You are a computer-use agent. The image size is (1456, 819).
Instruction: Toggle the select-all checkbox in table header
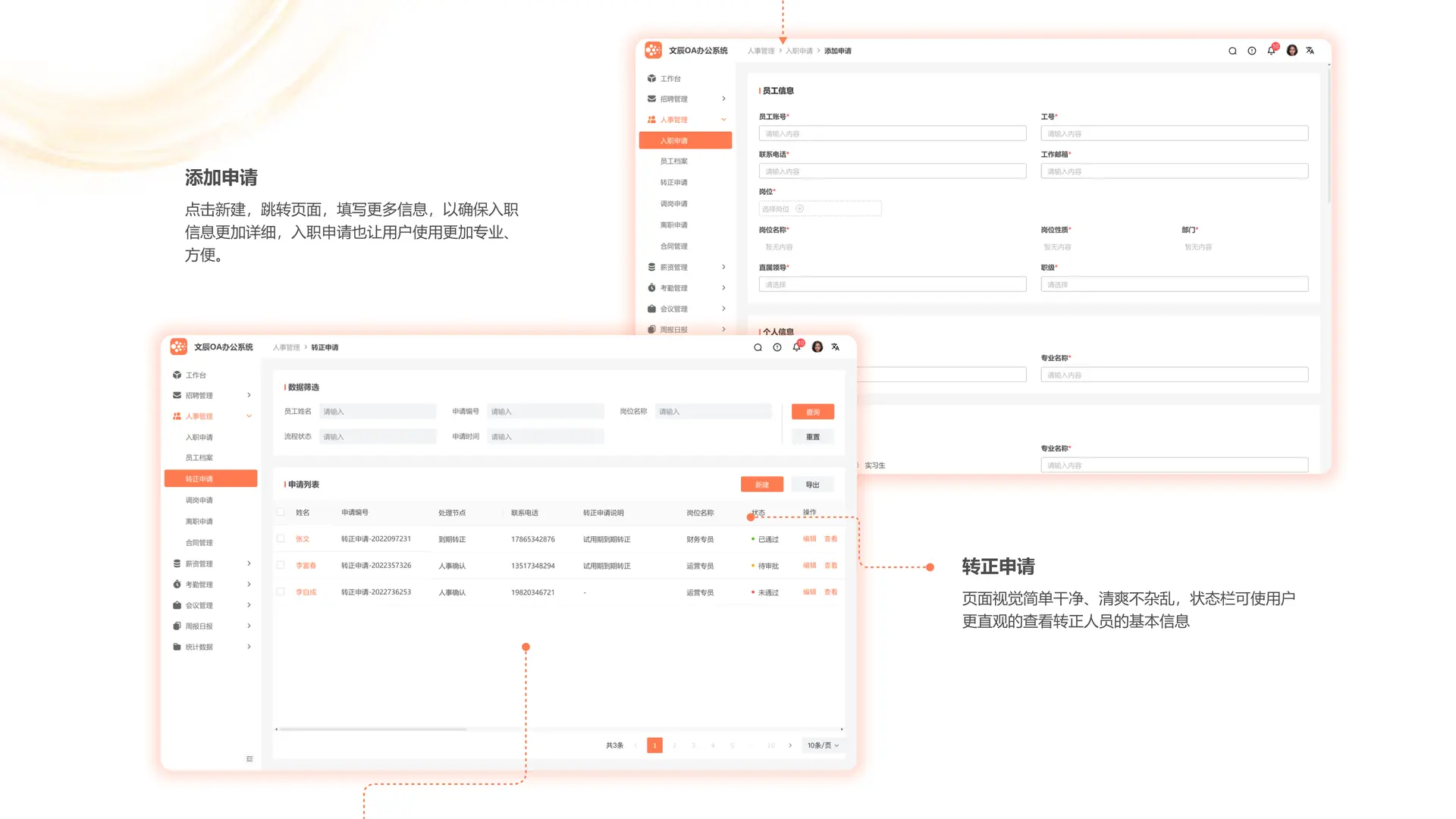(281, 513)
